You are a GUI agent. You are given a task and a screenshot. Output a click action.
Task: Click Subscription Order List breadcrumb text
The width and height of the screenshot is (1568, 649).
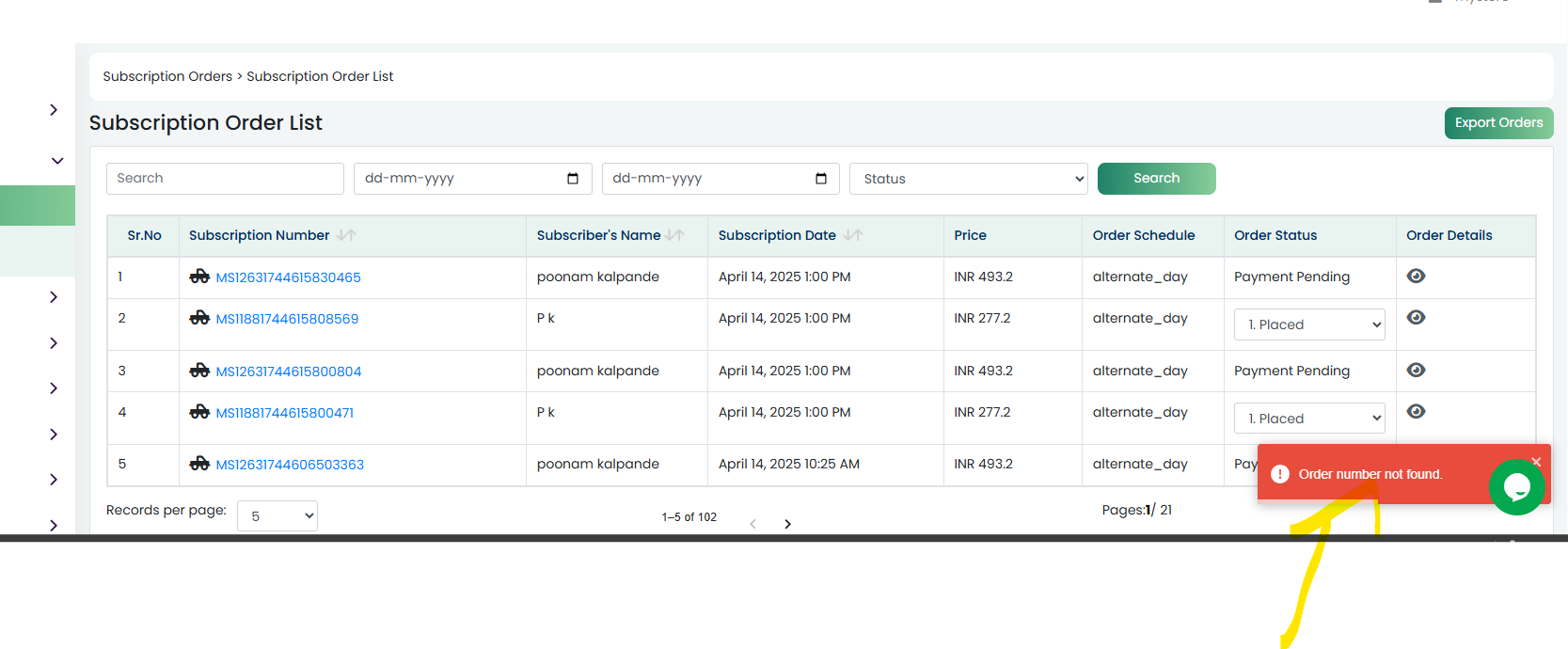(320, 76)
